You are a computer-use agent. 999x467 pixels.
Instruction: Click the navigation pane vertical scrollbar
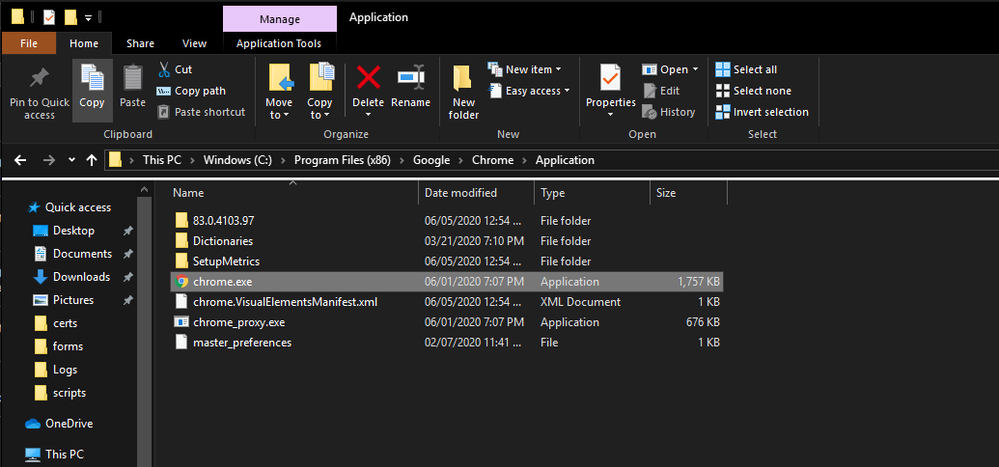[146, 331]
